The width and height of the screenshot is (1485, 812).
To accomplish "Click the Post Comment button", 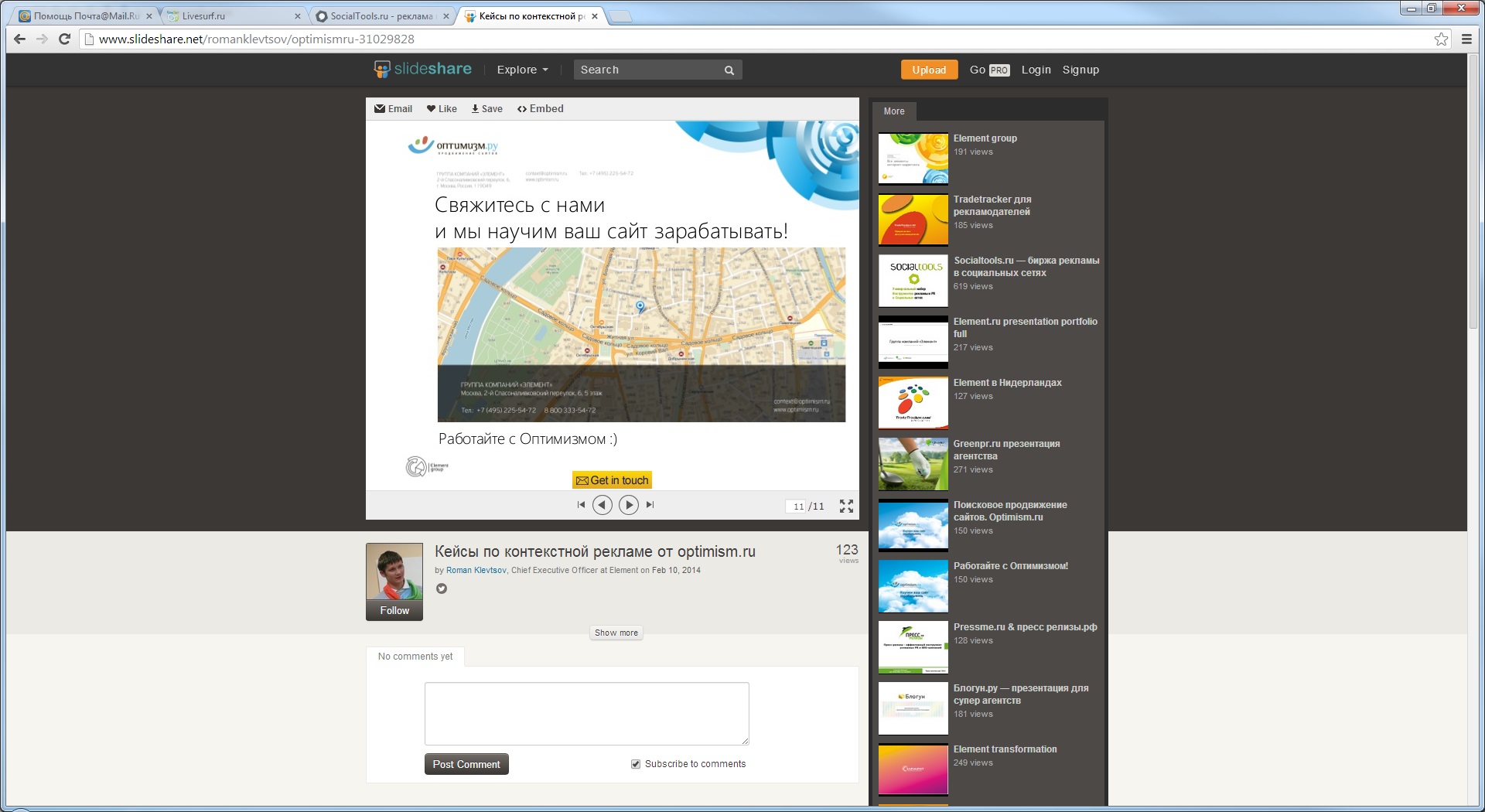I will (466, 764).
